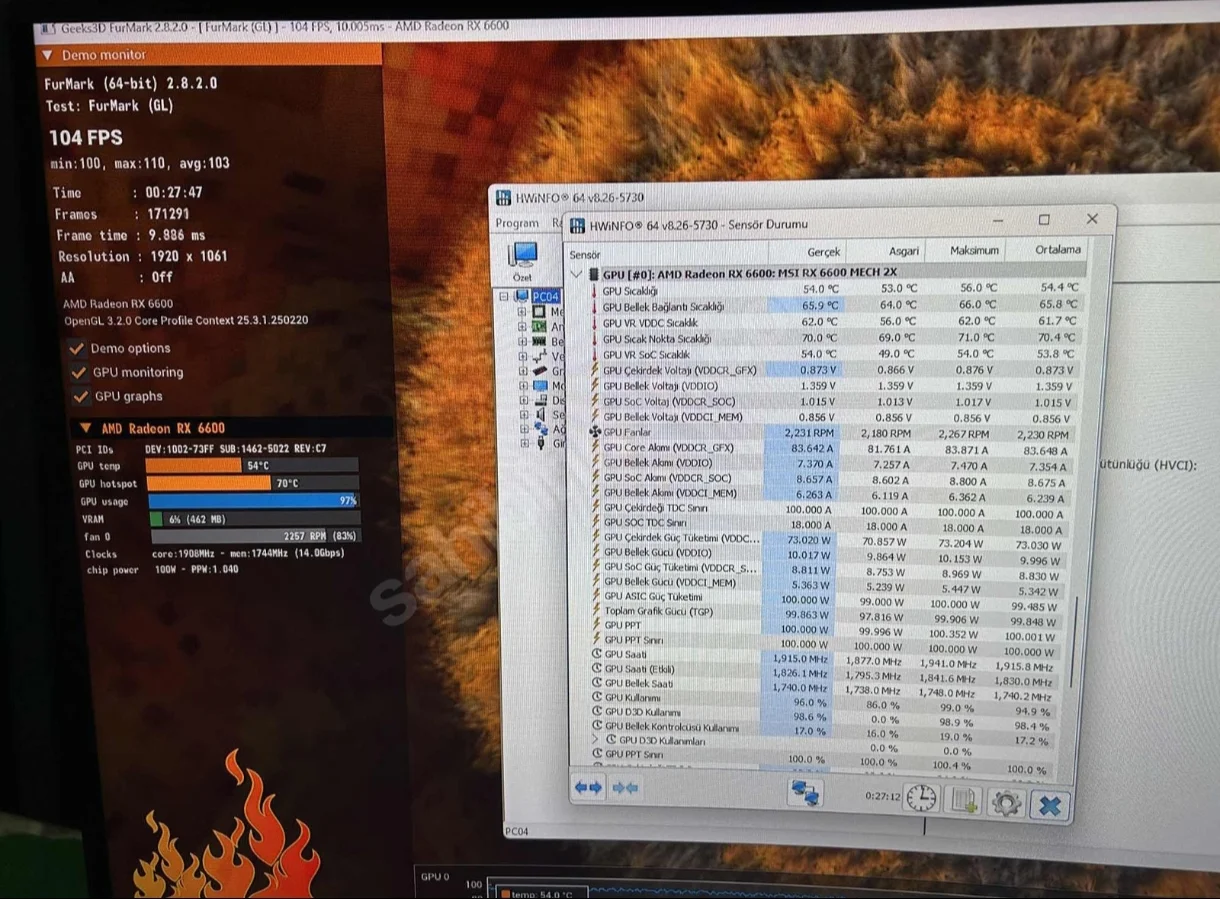The width and height of the screenshot is (1220, 899).
Task: Click the GPU hotspot 70°C bar
Action: pos(252,483)
